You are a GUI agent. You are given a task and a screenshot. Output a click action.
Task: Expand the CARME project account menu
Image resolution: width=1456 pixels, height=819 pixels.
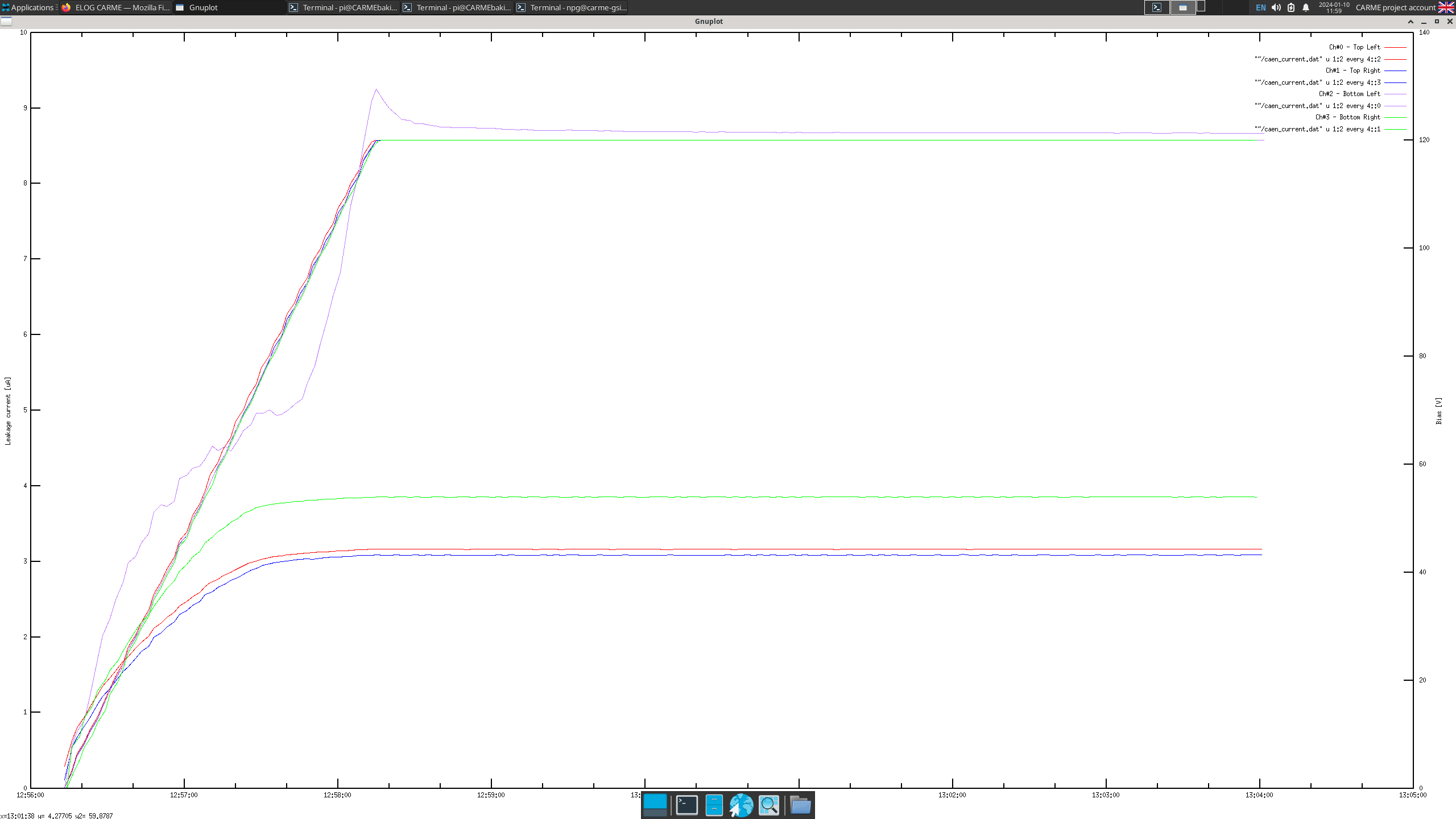pos(1395,7)
